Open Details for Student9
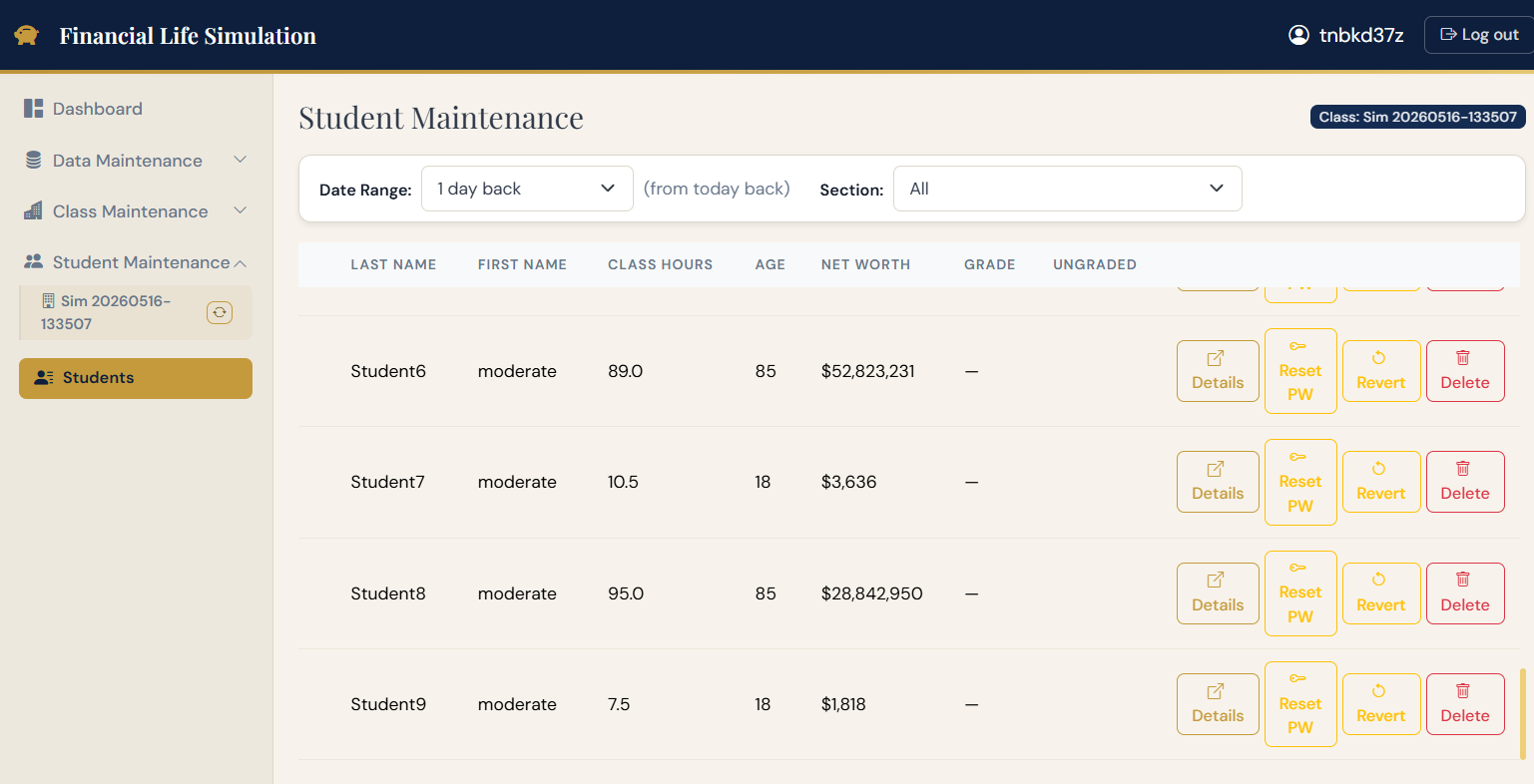The width and height of the screenshot is (1534, 784). 1218,704
